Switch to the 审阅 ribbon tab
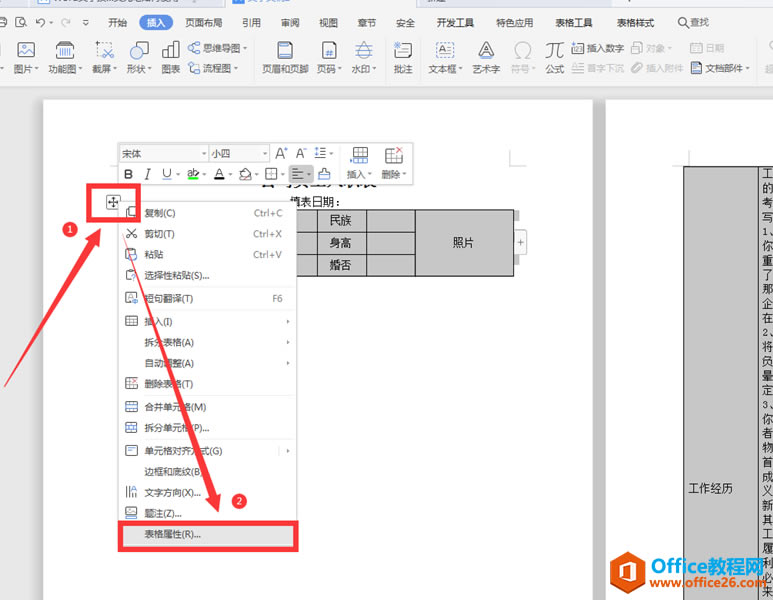The image size is (773, 600). [x=290, y=23]
